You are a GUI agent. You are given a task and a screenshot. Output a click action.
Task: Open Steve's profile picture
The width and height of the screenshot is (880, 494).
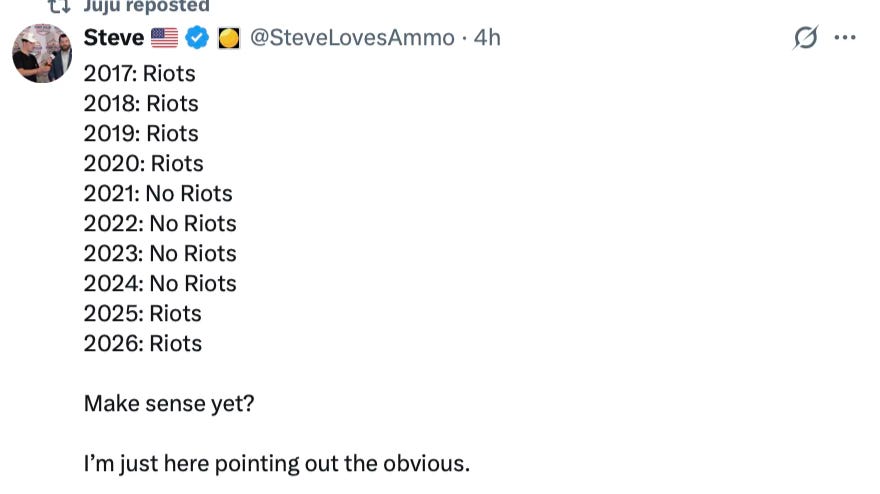tap(42, 53)
